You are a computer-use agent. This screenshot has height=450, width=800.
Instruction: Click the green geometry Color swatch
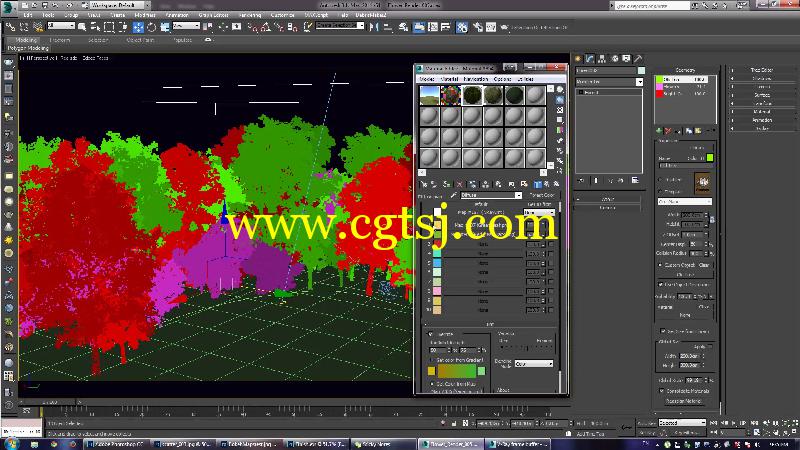click(710, 158)
